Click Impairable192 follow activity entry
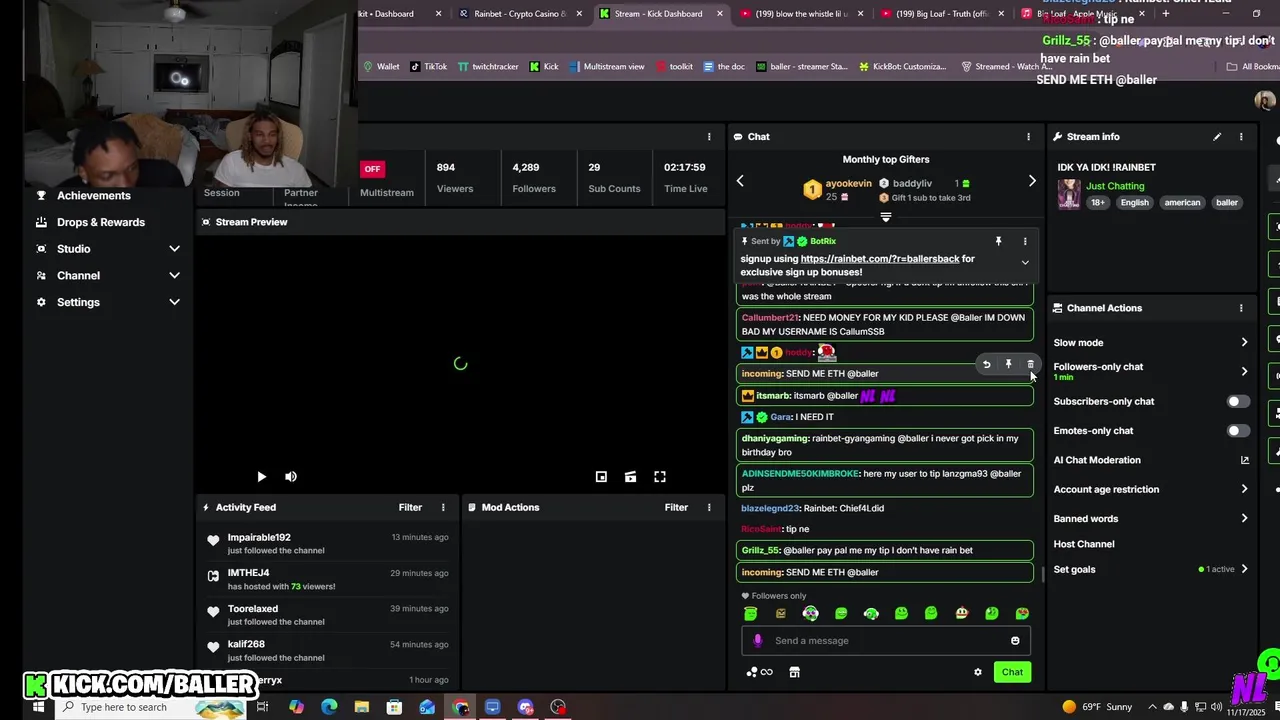 [x=326, y=544]
